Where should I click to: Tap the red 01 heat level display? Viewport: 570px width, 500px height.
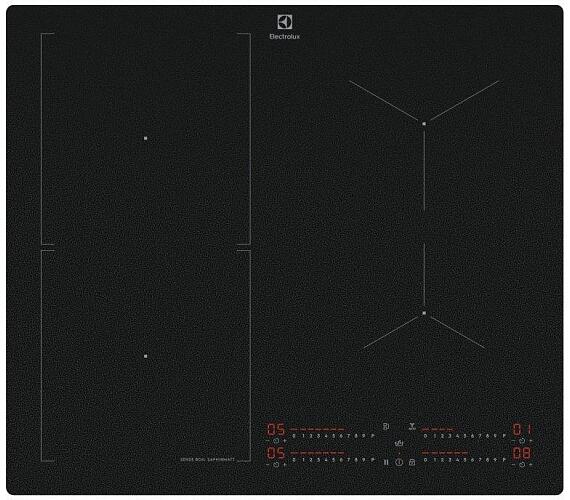pyautogui.click(x=523, y=429)
